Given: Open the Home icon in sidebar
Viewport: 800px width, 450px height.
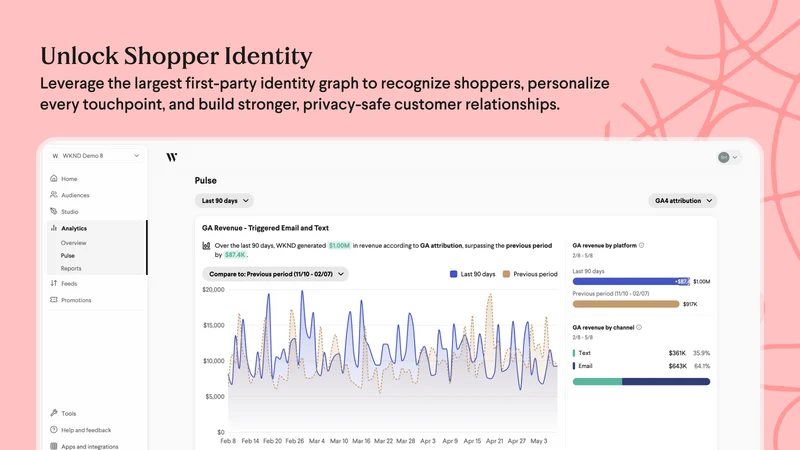Looking at the screenshot, I should [54, 178].
